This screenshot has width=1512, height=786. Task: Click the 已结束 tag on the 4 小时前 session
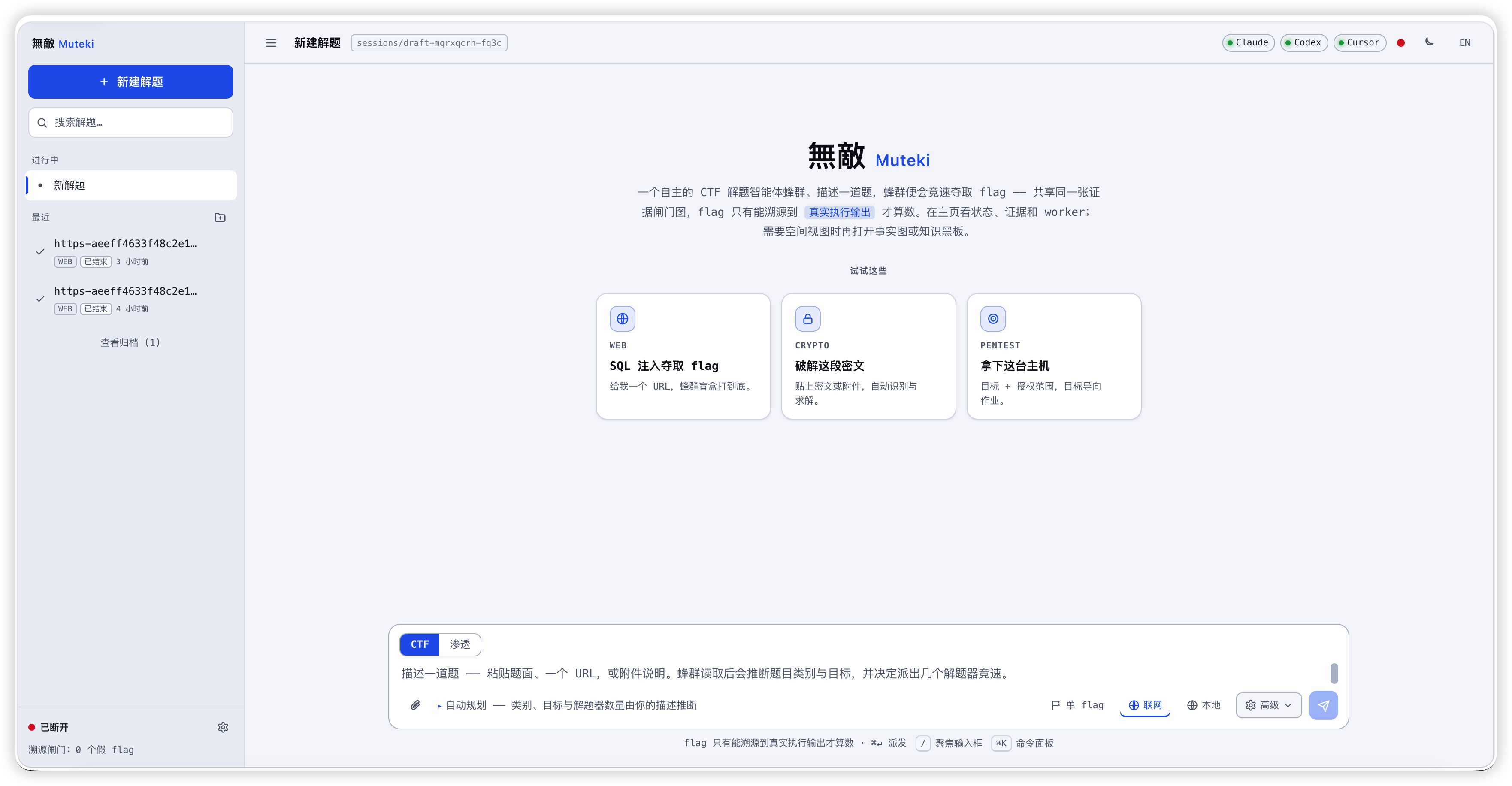[x=96, y=309]
